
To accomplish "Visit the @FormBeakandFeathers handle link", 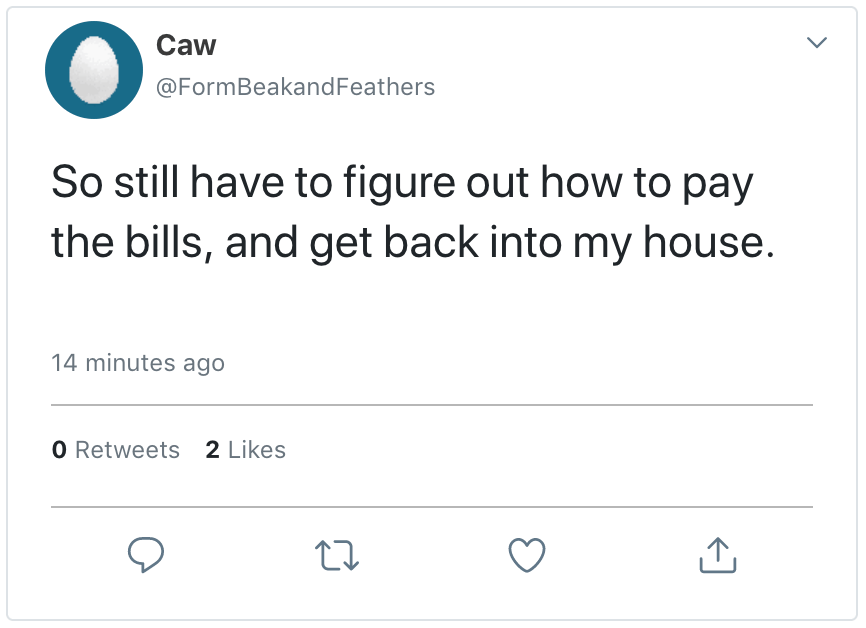I will (295, 87).
